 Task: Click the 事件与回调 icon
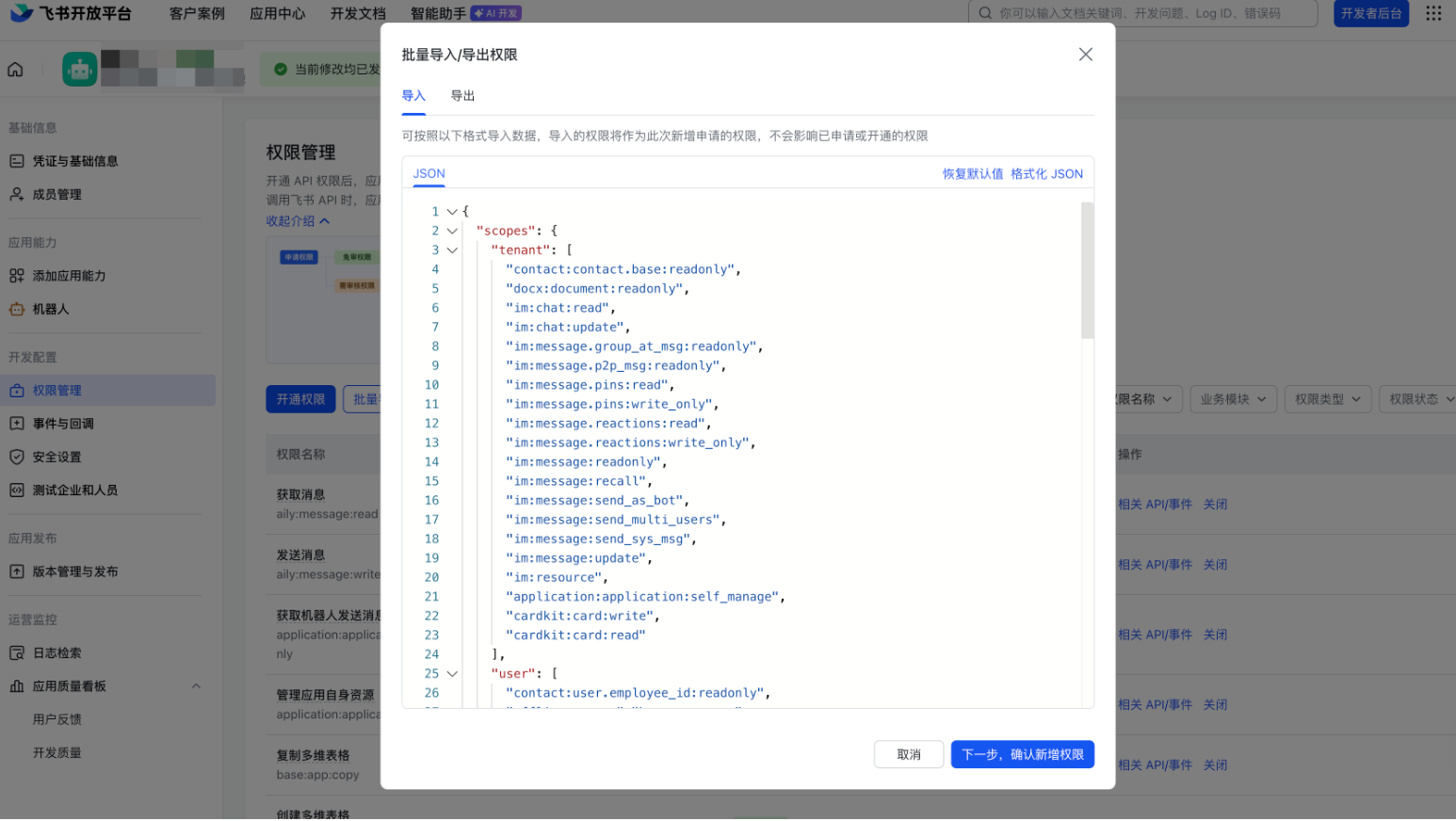click(x=17, y=424)
